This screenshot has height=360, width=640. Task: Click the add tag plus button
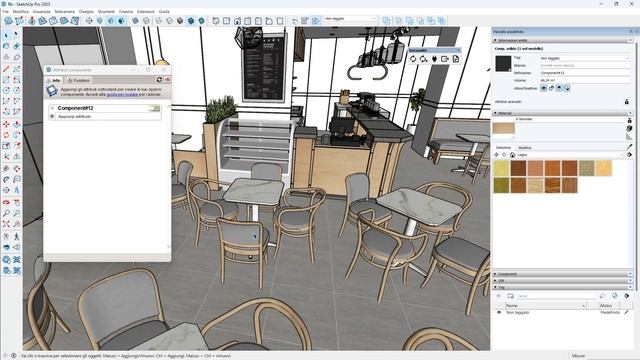[x=498, y=296]
